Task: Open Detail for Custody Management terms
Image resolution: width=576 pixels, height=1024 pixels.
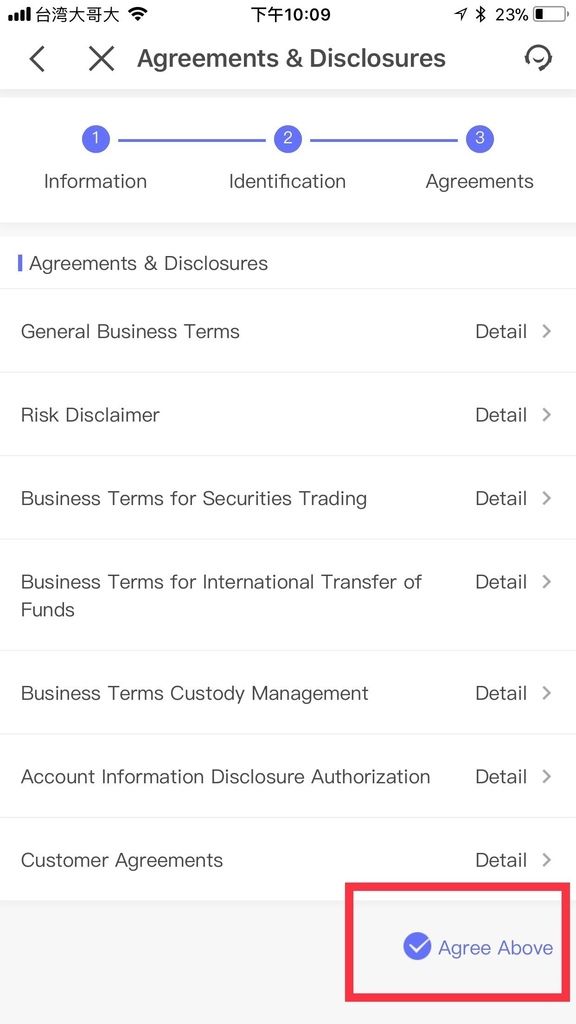Action: pos(501,693)
